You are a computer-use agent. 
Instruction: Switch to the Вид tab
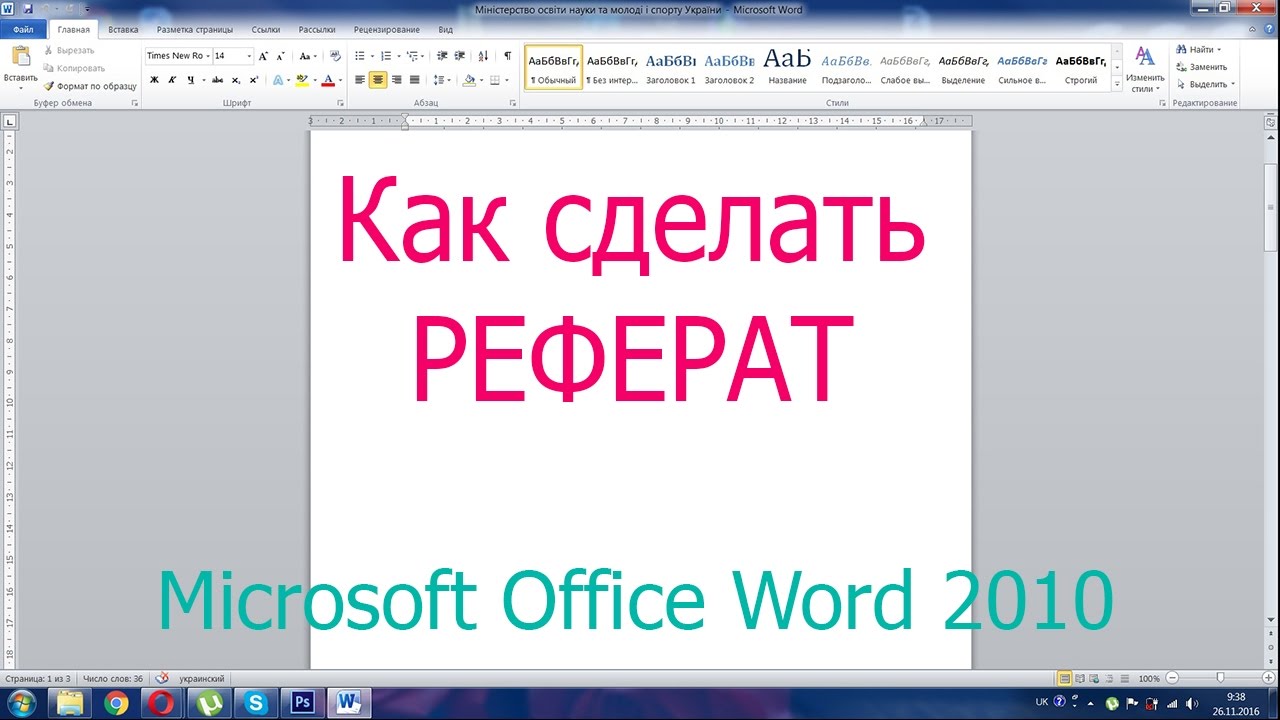(x=445, y=30)
